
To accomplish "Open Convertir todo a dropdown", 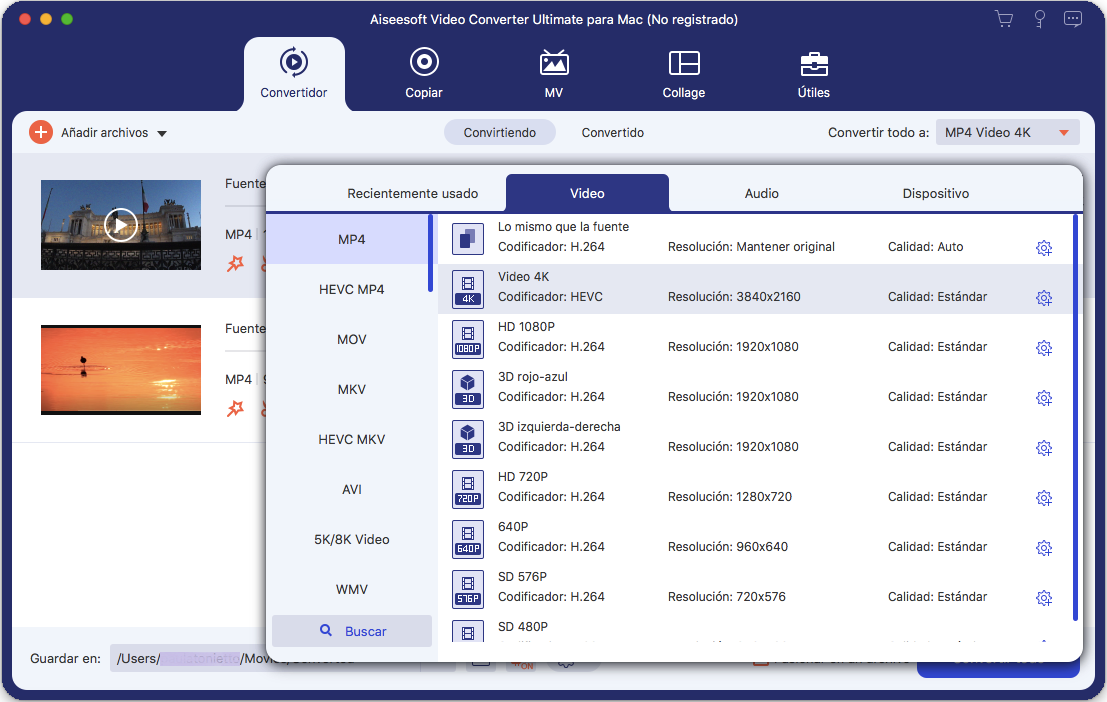I will tap(1007, 132).
